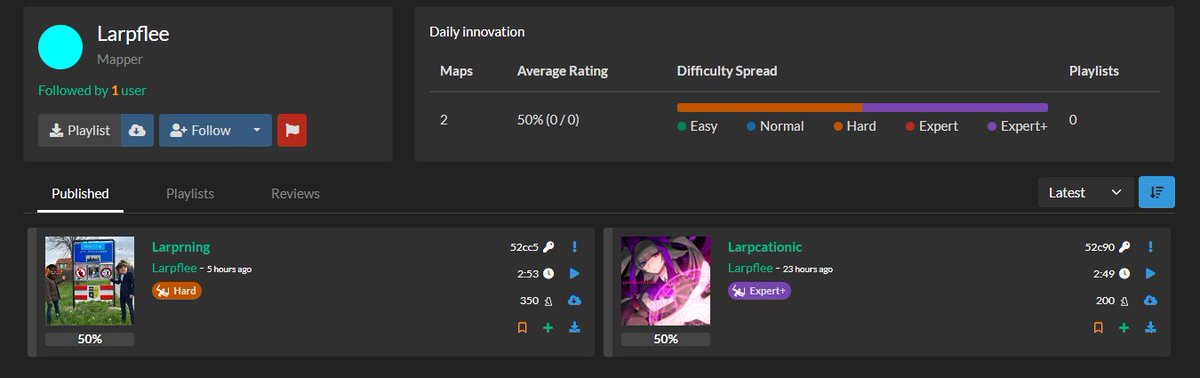Screen dimensions: 1200x378
Task: Click the Expert+ difficulty badge on Larpcationic
Action: coord(759,290)
